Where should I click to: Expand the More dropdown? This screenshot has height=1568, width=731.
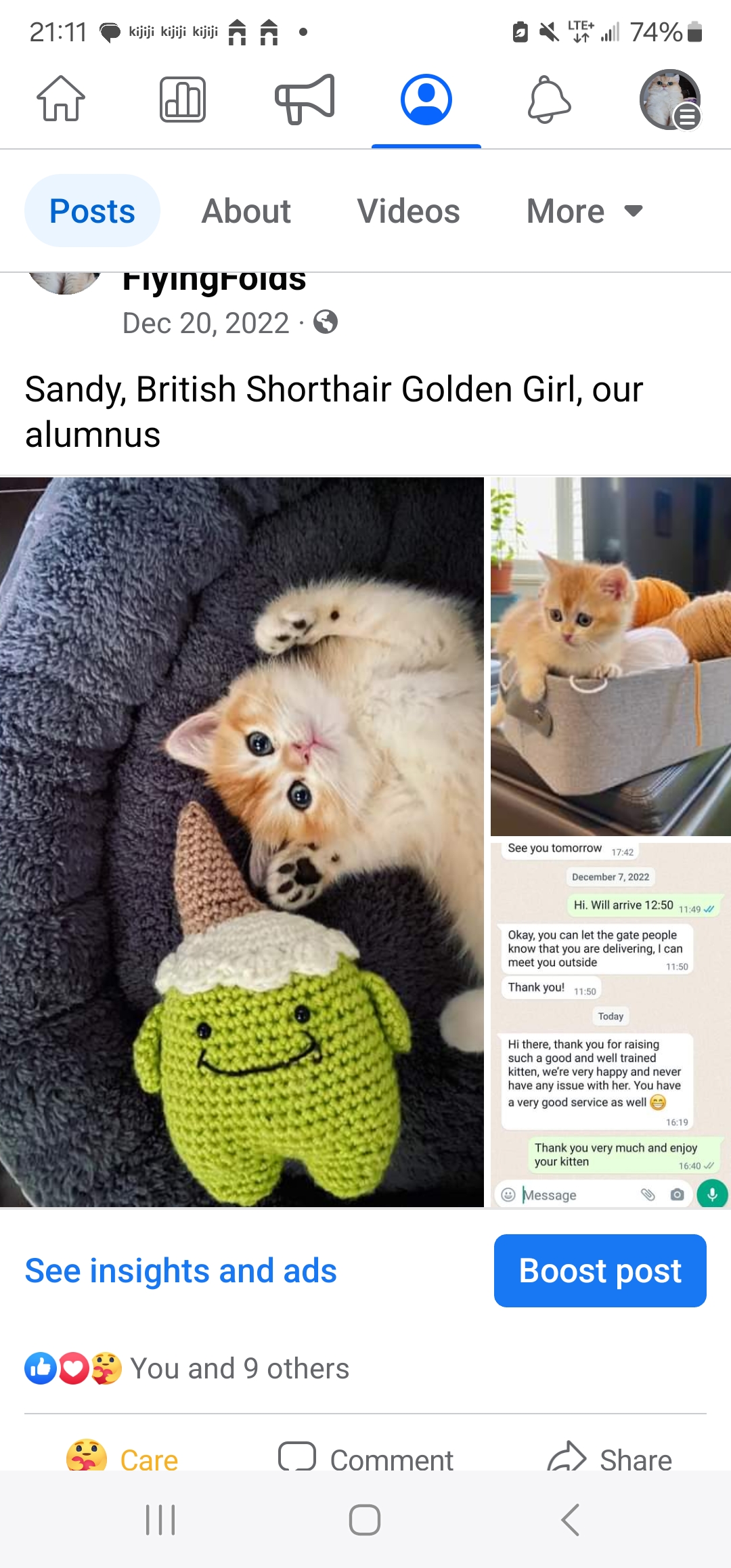[x=585, y=211]
